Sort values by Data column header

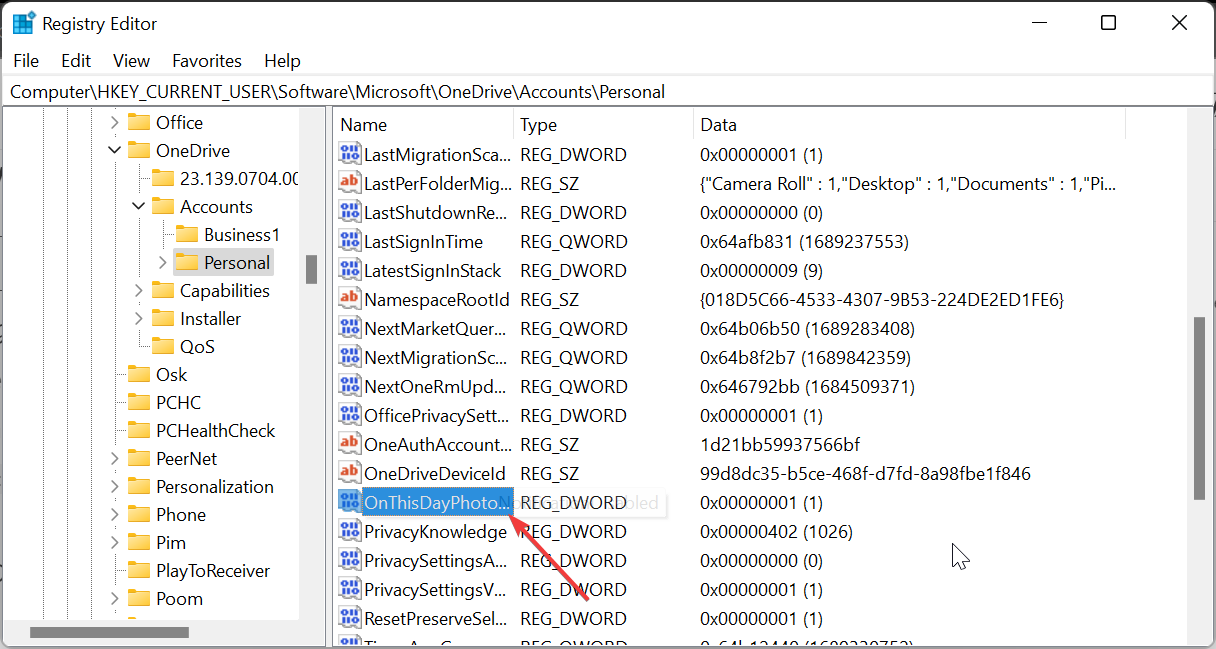coord(909,125)
